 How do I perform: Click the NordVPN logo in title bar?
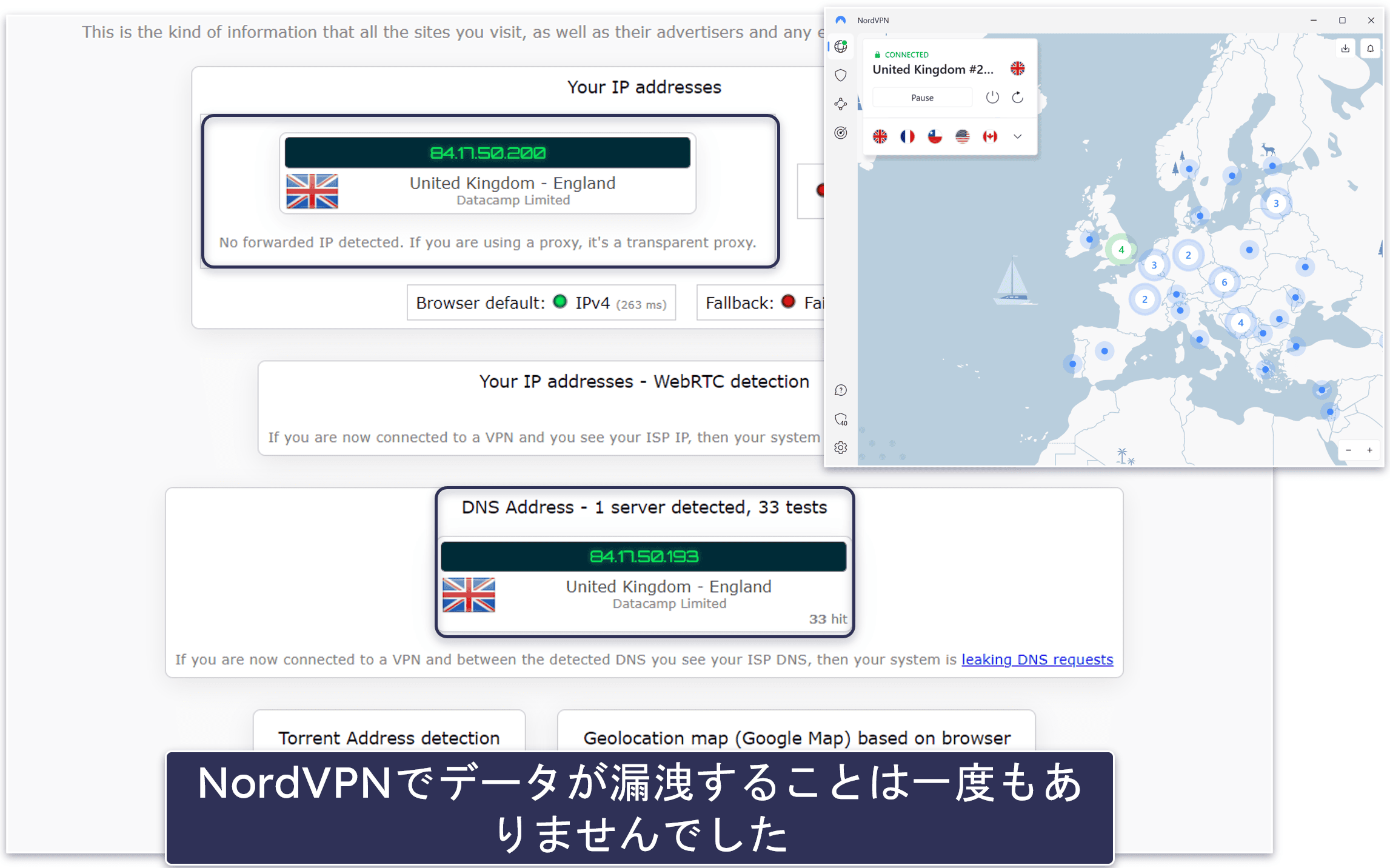tap(841, 20)
